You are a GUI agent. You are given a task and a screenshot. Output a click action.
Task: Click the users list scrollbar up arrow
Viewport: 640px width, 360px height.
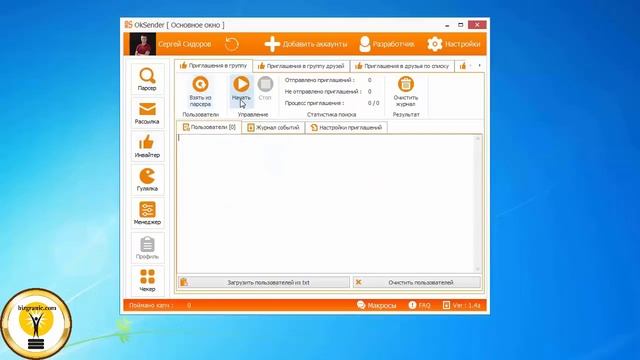[478, 139]
